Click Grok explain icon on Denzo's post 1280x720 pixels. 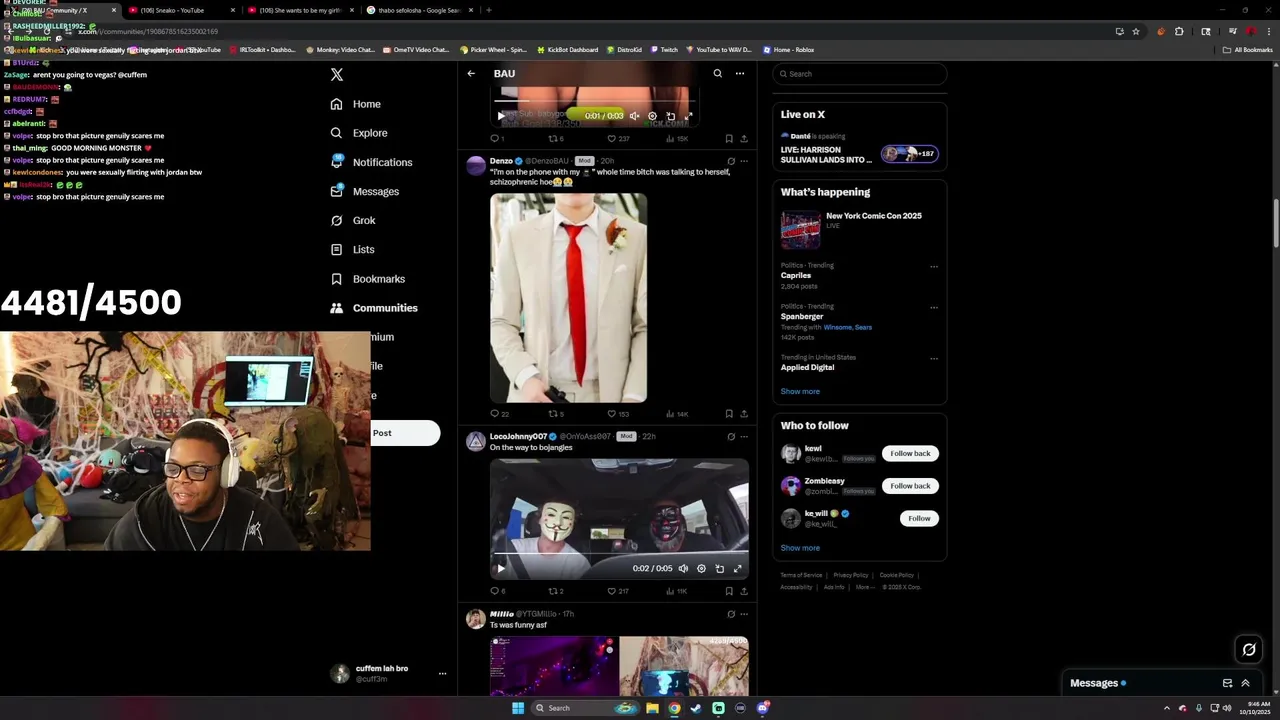(x=731, y=161)
